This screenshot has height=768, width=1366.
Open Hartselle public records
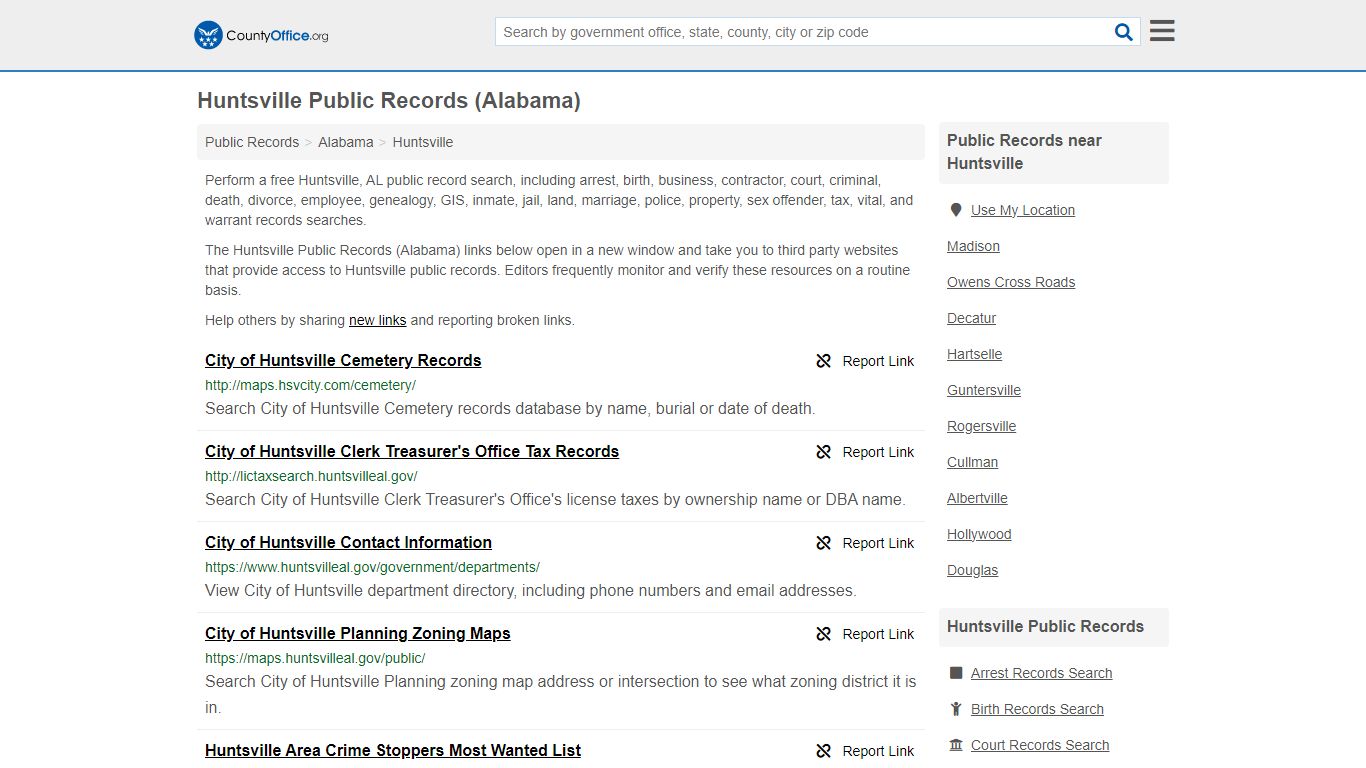point(974,354)
